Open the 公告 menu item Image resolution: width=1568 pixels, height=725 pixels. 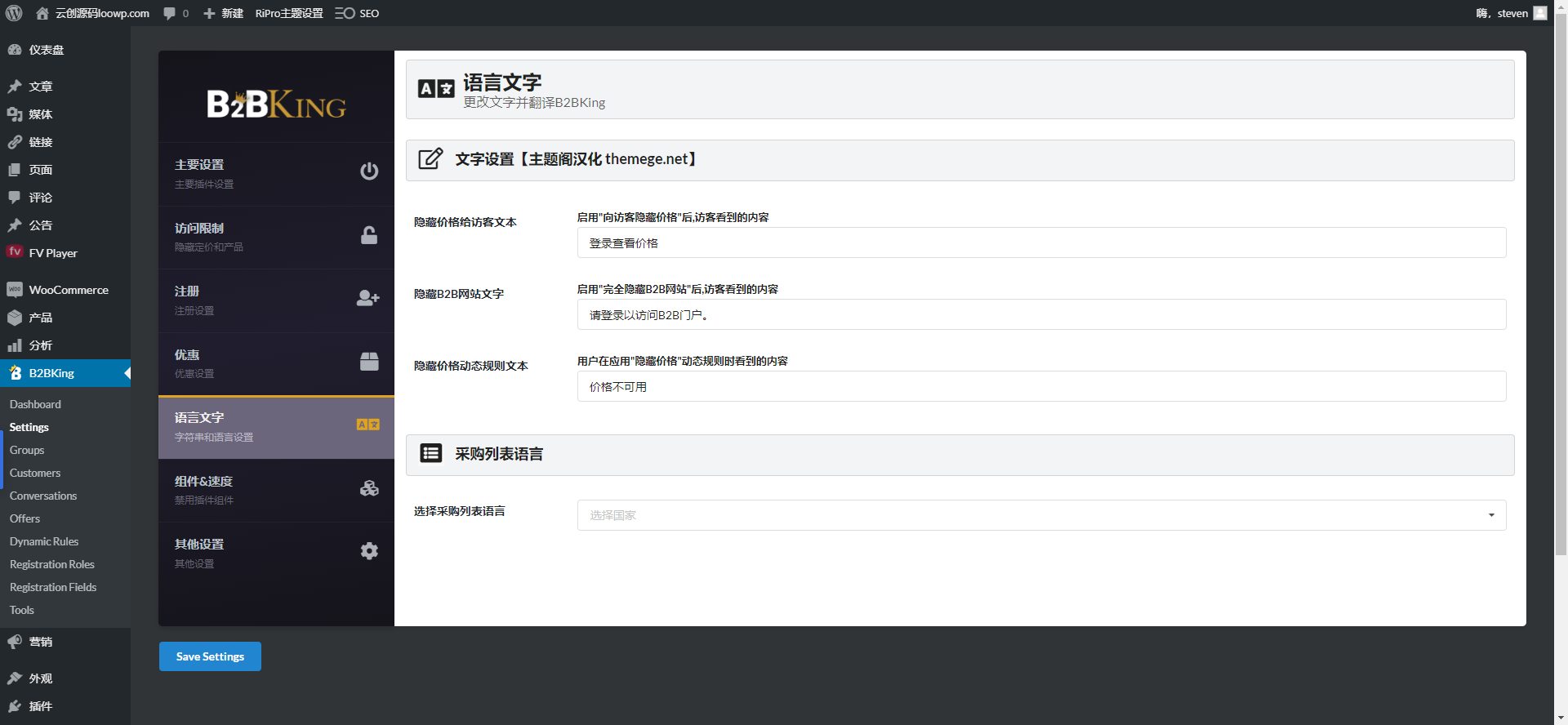[65, 225]
